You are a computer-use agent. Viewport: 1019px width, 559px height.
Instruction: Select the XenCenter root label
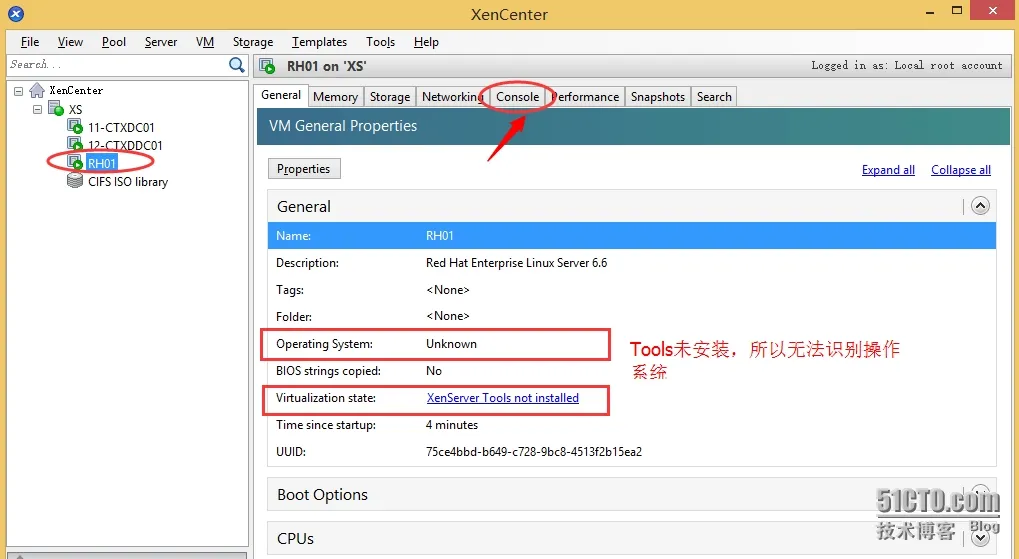point(76,90)
